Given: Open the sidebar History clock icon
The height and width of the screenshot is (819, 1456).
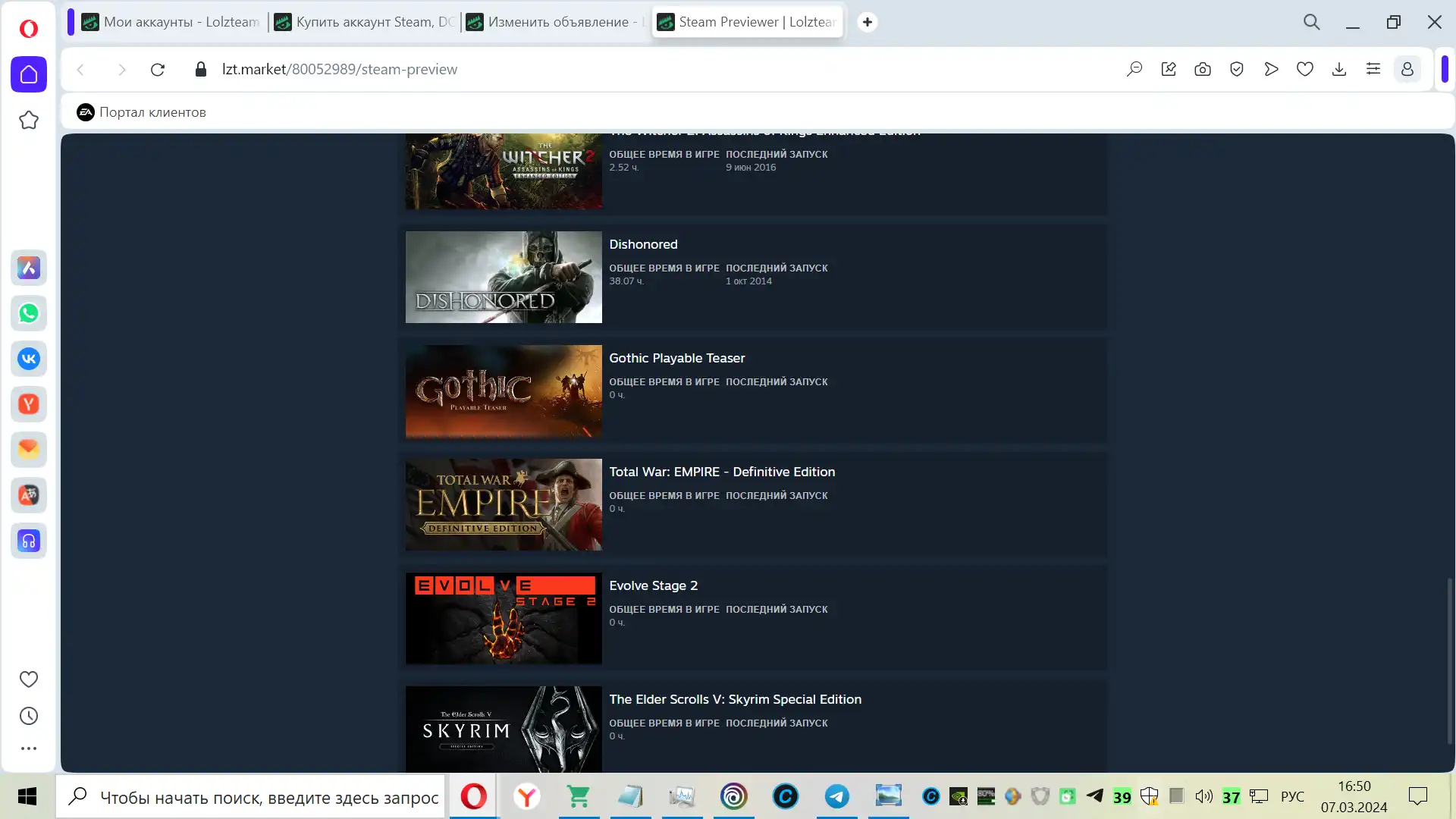Looking at the screenshot, I should [29, 716].
